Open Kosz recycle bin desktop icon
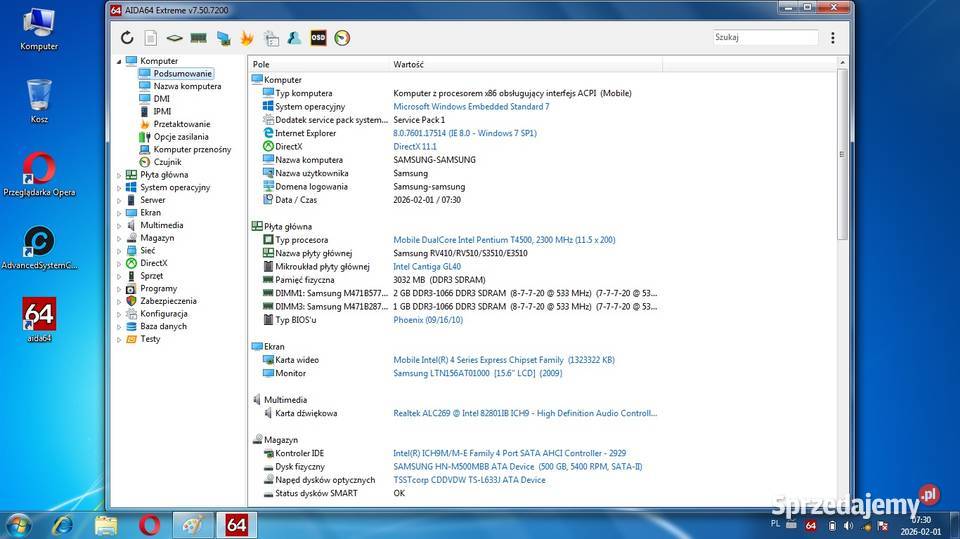The width and height of the screenshot is (960, 539). 39,101
